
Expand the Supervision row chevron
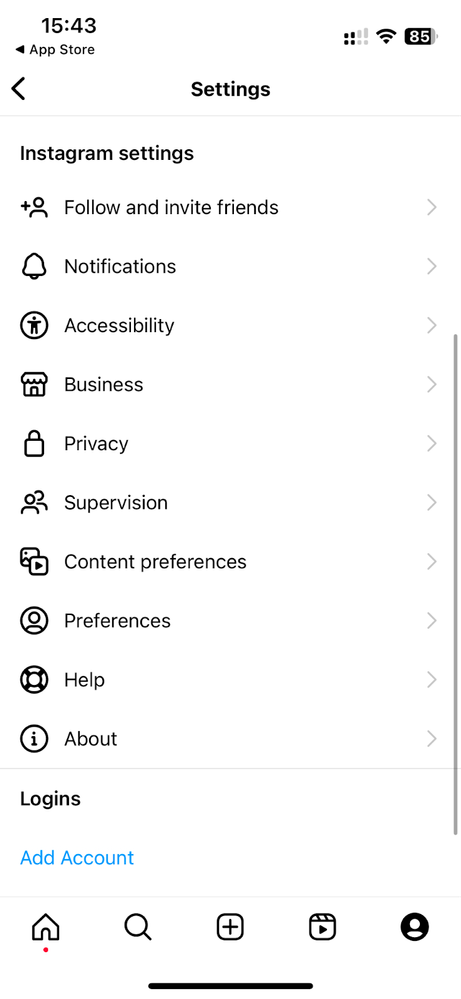click(x=432, y=503)
